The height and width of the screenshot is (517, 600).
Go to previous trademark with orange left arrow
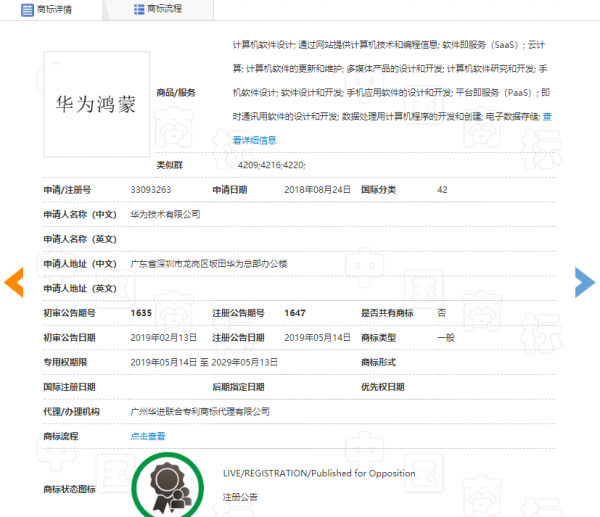click(14, 283)
